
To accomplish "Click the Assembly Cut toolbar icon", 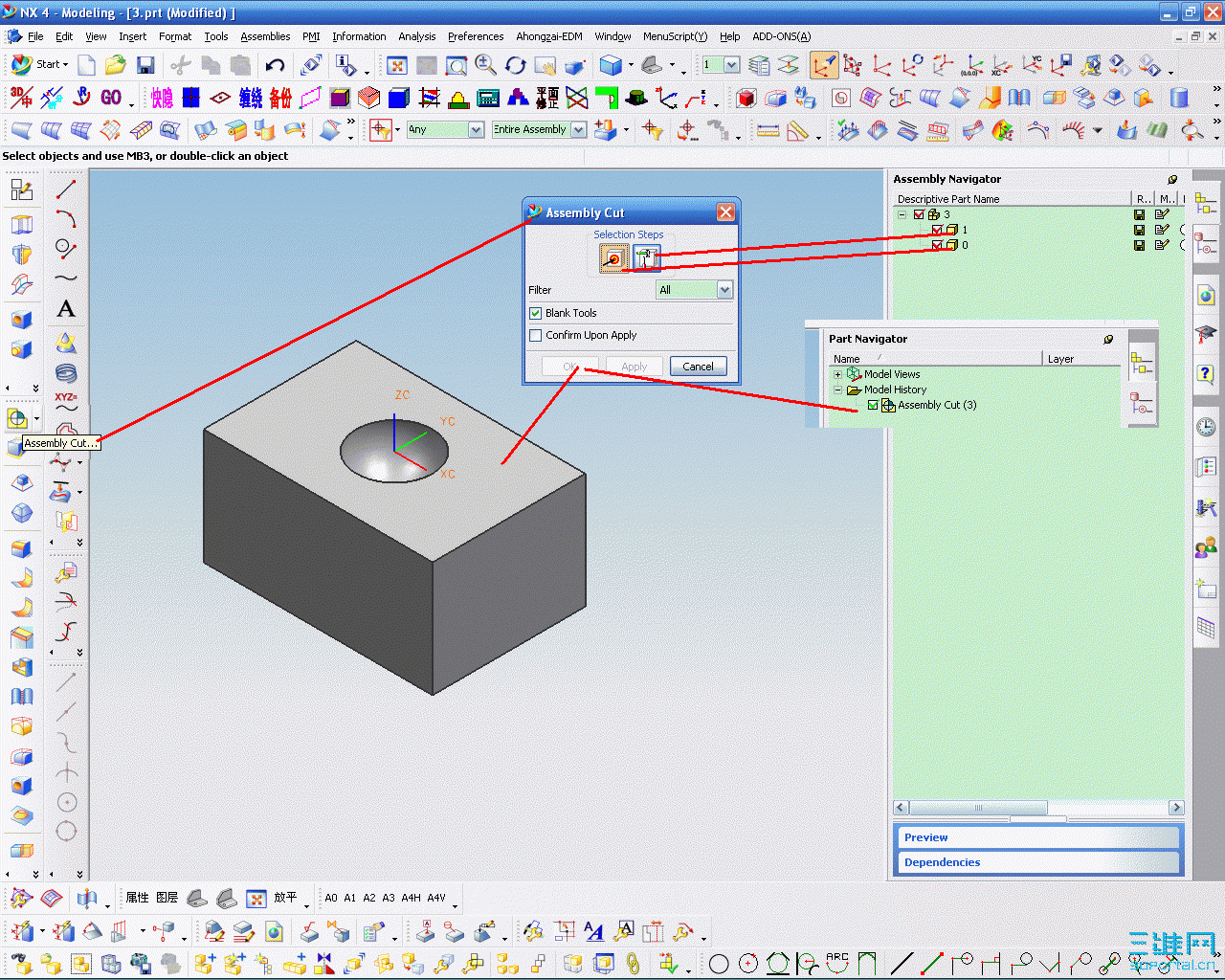I will click(x=17, y=418).
